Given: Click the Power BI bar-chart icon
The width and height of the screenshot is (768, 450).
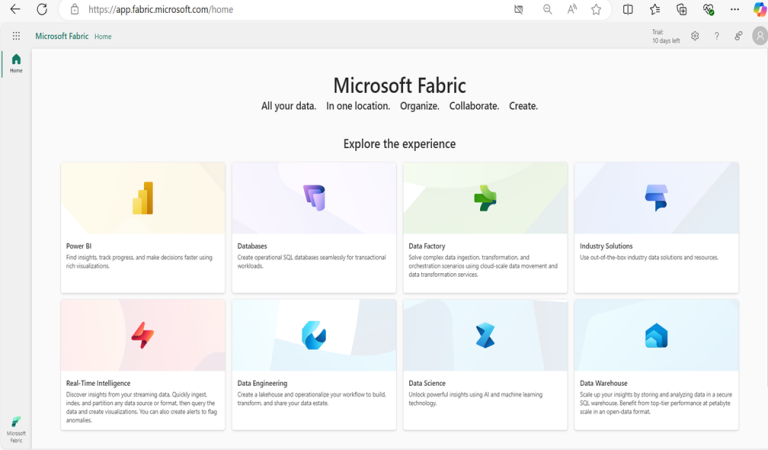Looking at the screenshot, I should point(143,198).
